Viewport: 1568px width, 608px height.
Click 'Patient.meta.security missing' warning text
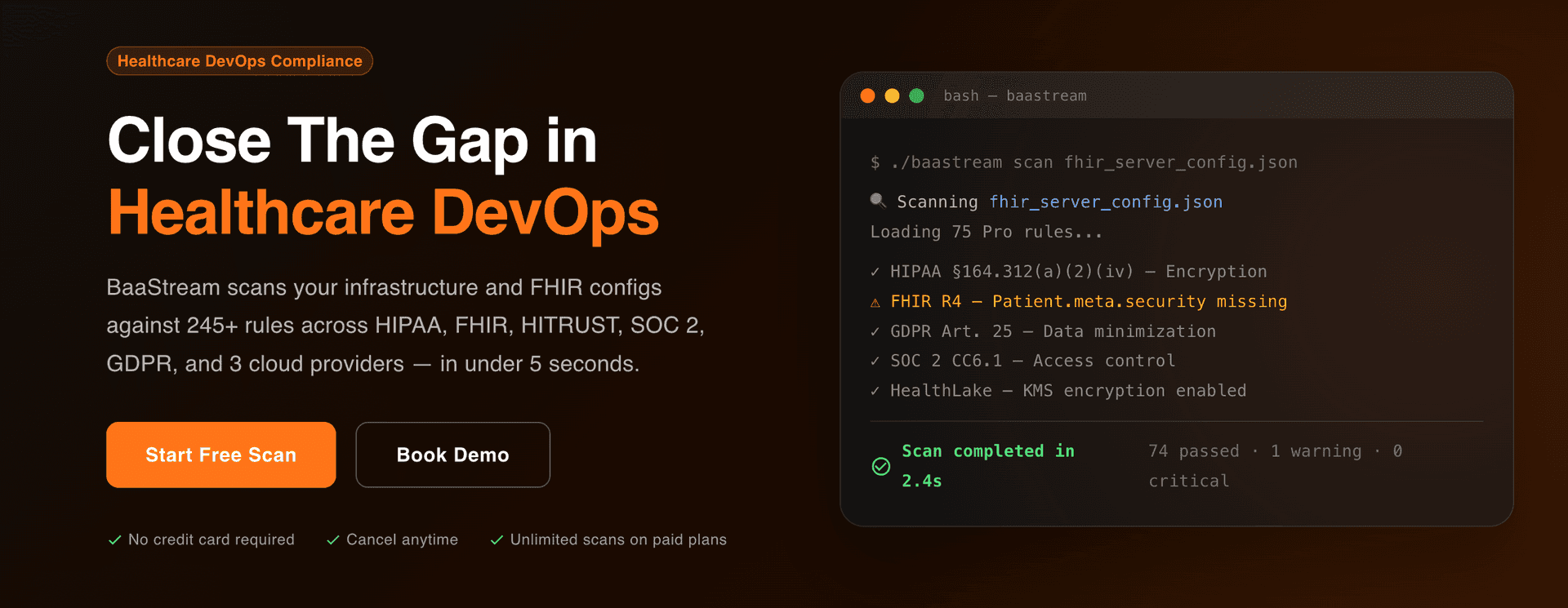click(1140, 302)
